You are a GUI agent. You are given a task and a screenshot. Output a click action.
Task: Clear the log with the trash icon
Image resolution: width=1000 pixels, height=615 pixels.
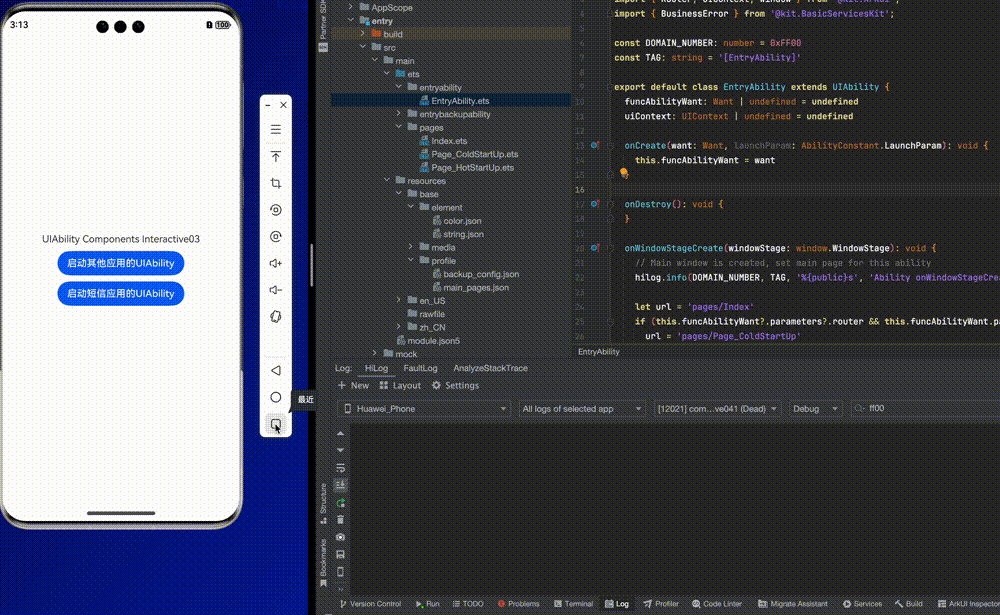[341, 520]
